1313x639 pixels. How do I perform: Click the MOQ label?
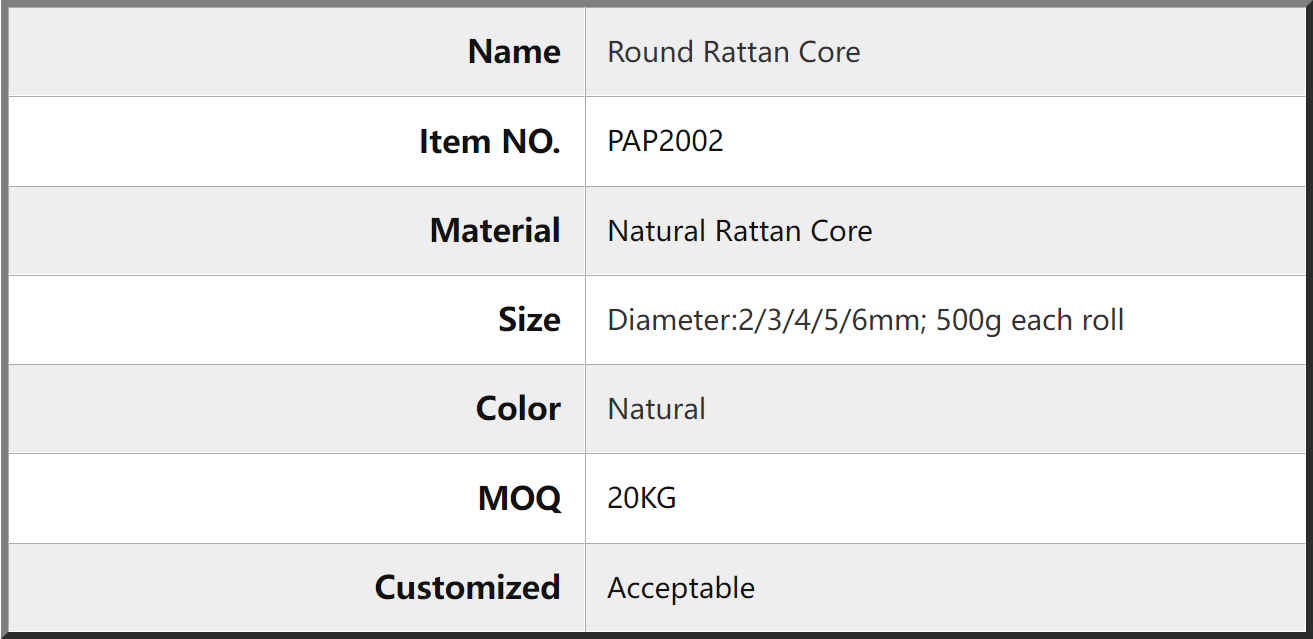(520, 498)
